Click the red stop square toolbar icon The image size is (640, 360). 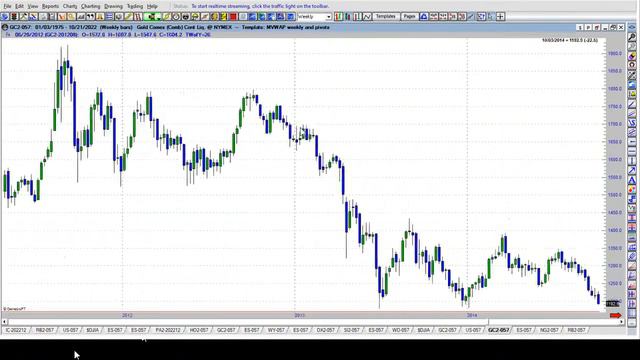tap(233, 17)
